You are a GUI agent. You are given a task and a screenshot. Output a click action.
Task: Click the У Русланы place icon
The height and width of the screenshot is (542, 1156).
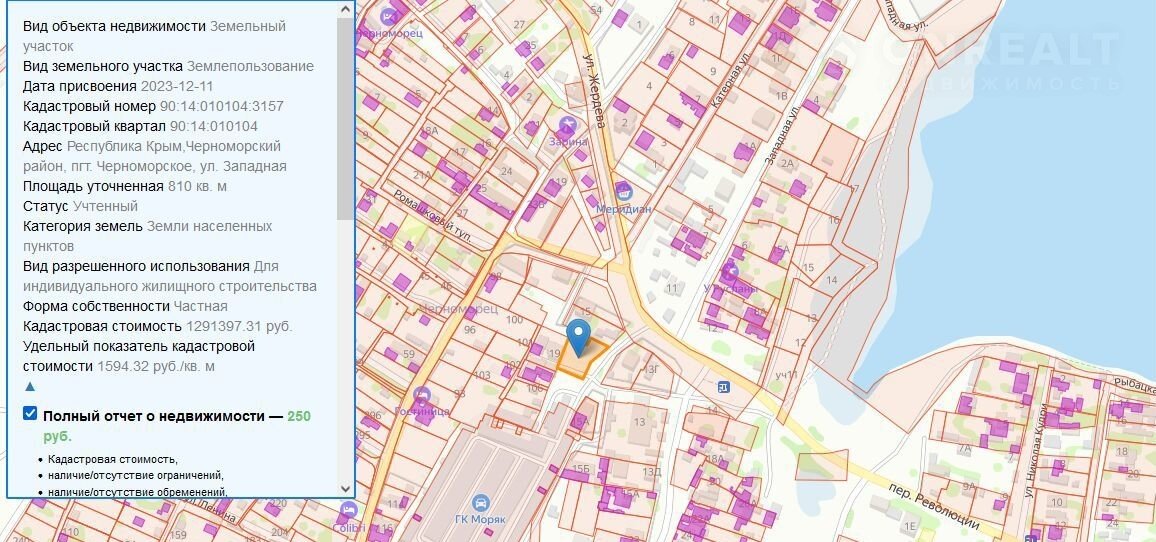point(731,270)
